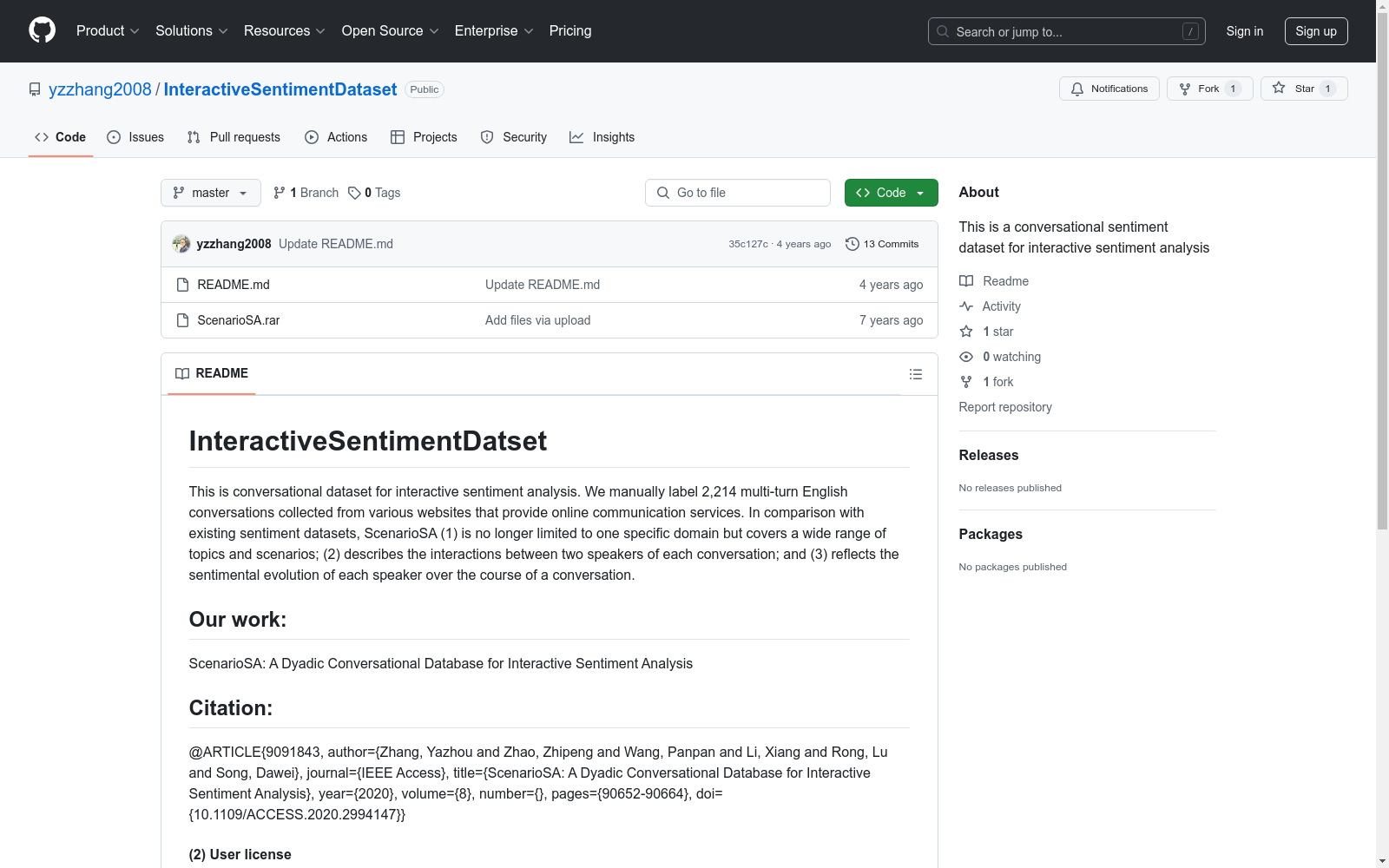The height and width of the screenshot is (868, 1389).
Task: Open the README.md row's Update README.md commit
Action: pos(543,285)
